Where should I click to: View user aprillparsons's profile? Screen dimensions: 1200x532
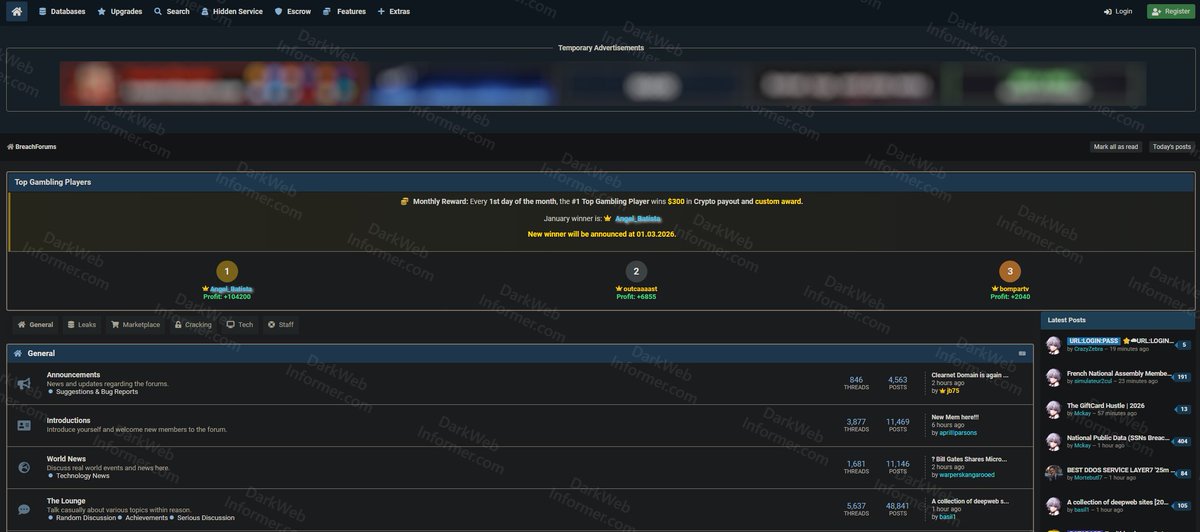958,433
